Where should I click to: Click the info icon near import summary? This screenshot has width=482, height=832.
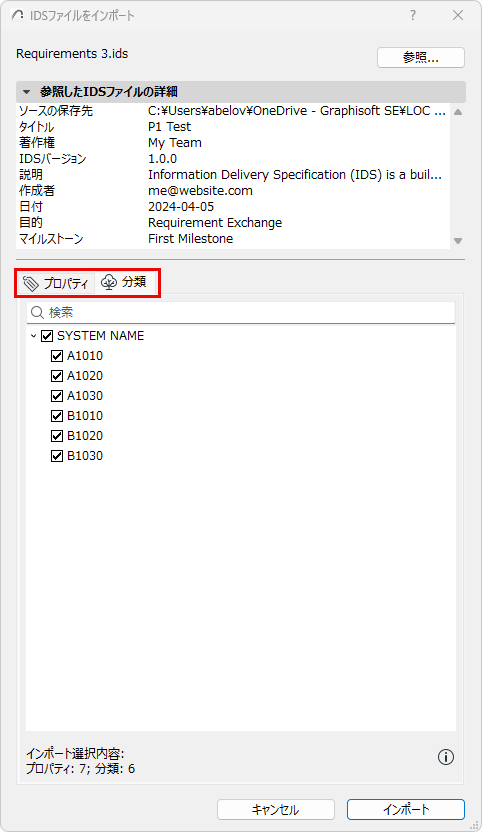(x=446, y=757)
